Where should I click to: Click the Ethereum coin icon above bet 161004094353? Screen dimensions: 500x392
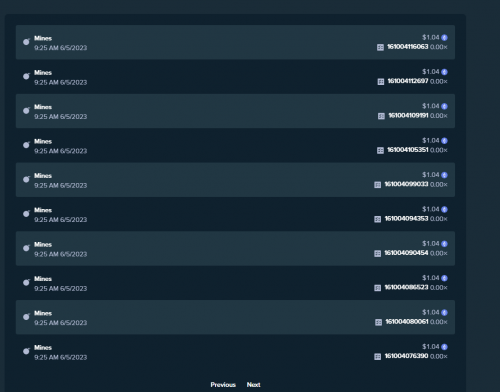point(444,209)
